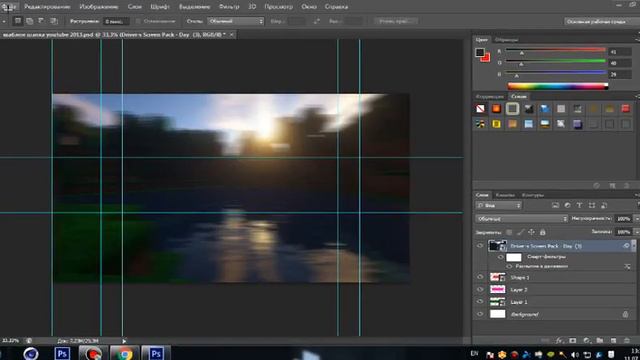The height and width of the screenshot is (360, 640).
Task: Apply the orange square style preset
Action: click(496, 109)
